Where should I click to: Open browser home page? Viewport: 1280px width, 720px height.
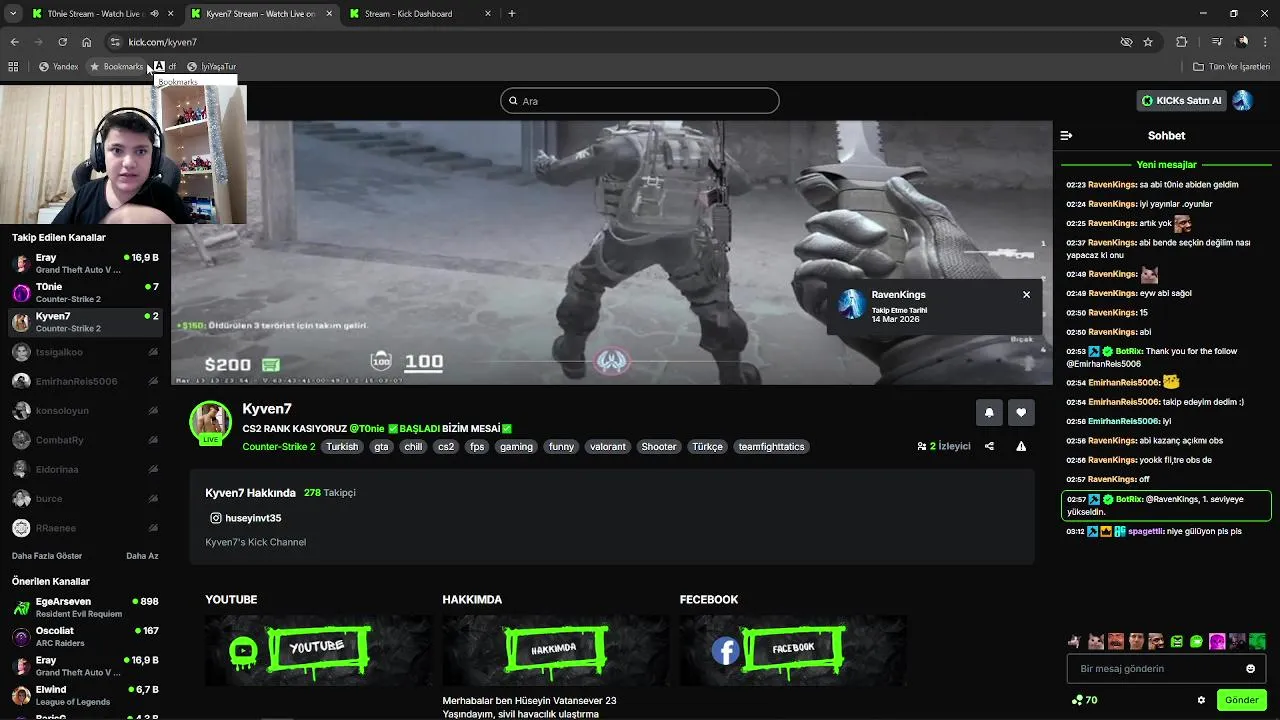click(x=87, y=42)
